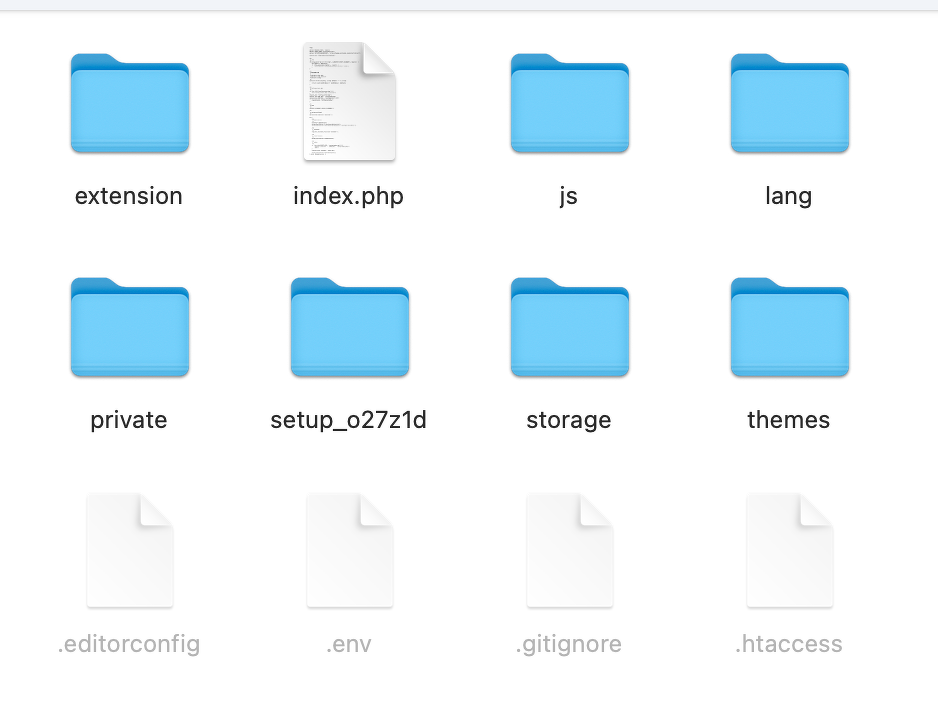Click the extension folder name label

[129, 196]
